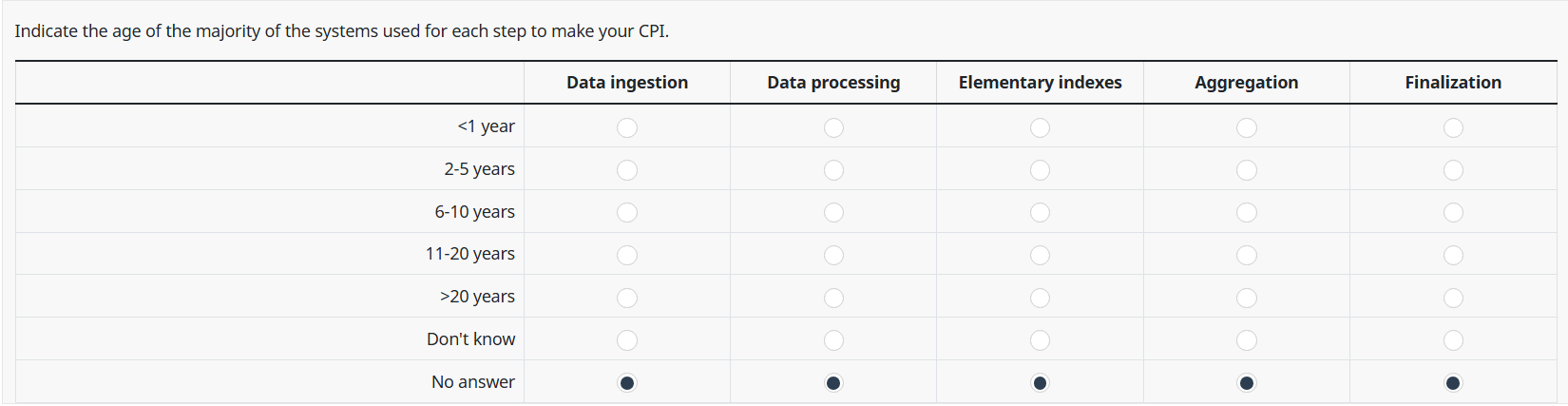Pick 6-10 years for Data ingestion
The image size is (1568, 406).
click(627, 212)
